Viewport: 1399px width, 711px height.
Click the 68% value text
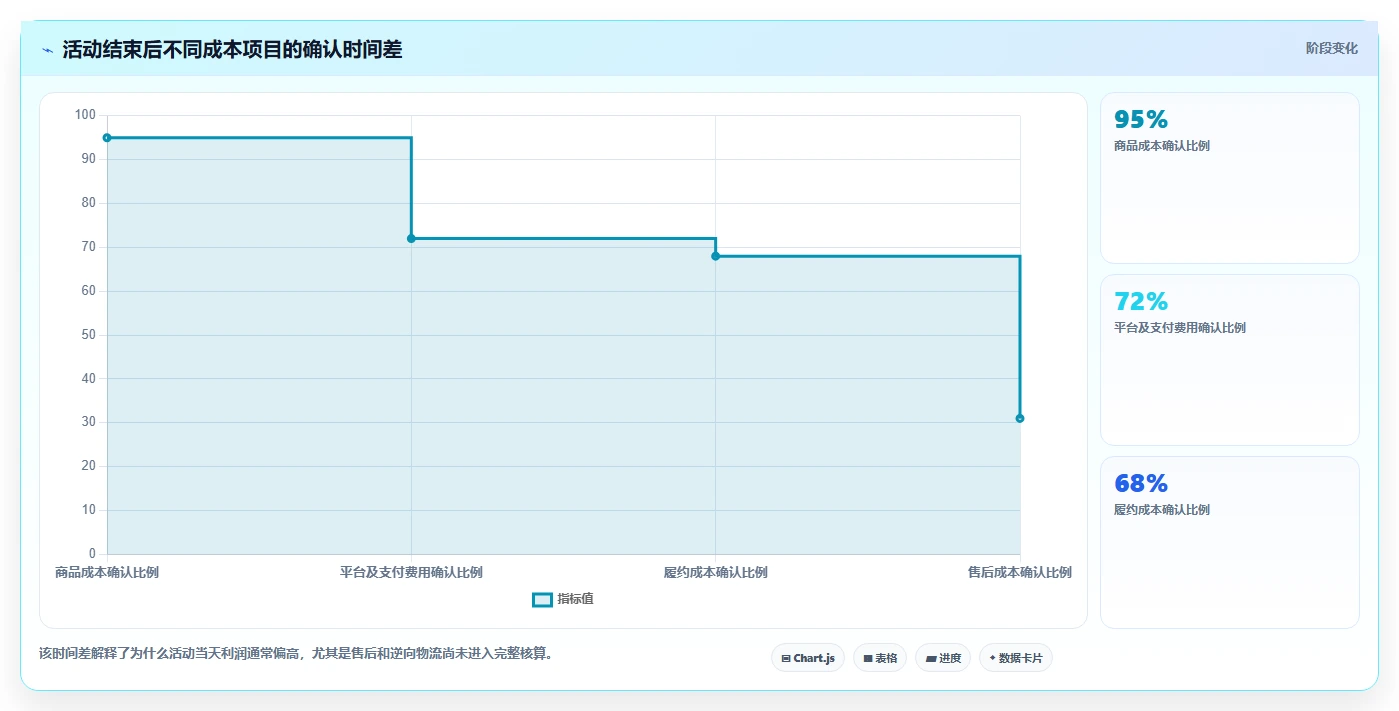click(1141, 484)
